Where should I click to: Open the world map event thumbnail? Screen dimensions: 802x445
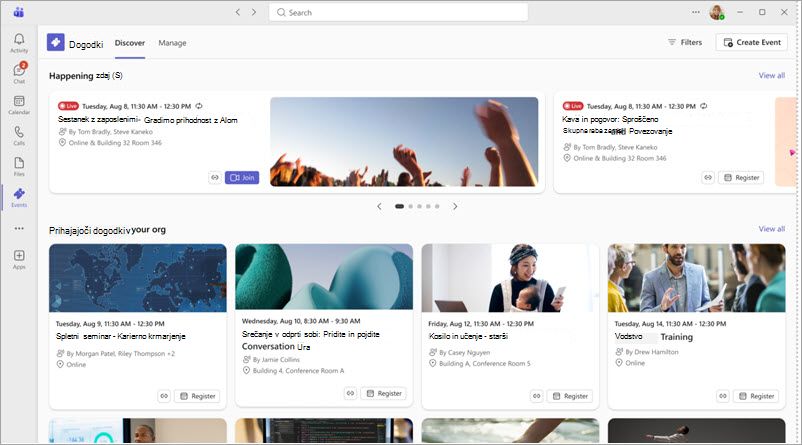pyautogui.click(x=138, y=278)
